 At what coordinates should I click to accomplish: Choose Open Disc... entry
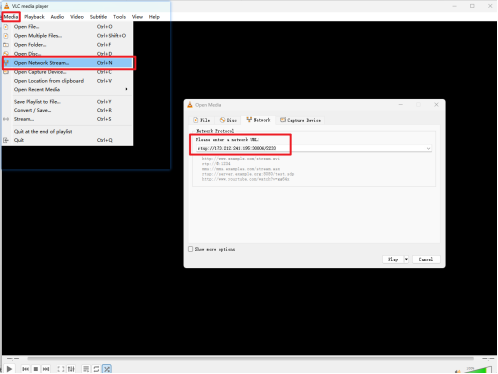coord(68,53)
